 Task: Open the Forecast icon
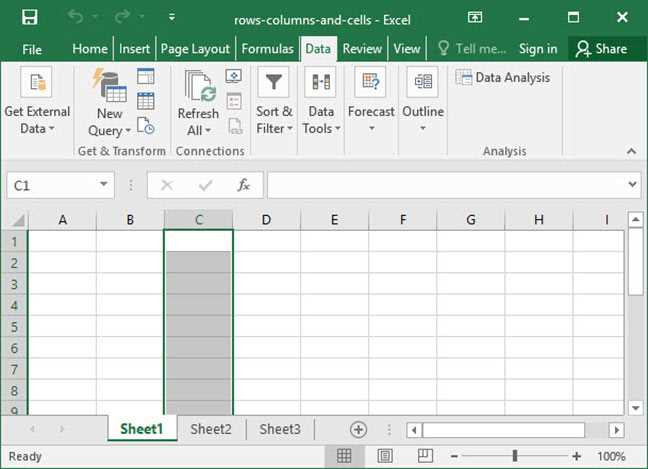tap(371, 82)
